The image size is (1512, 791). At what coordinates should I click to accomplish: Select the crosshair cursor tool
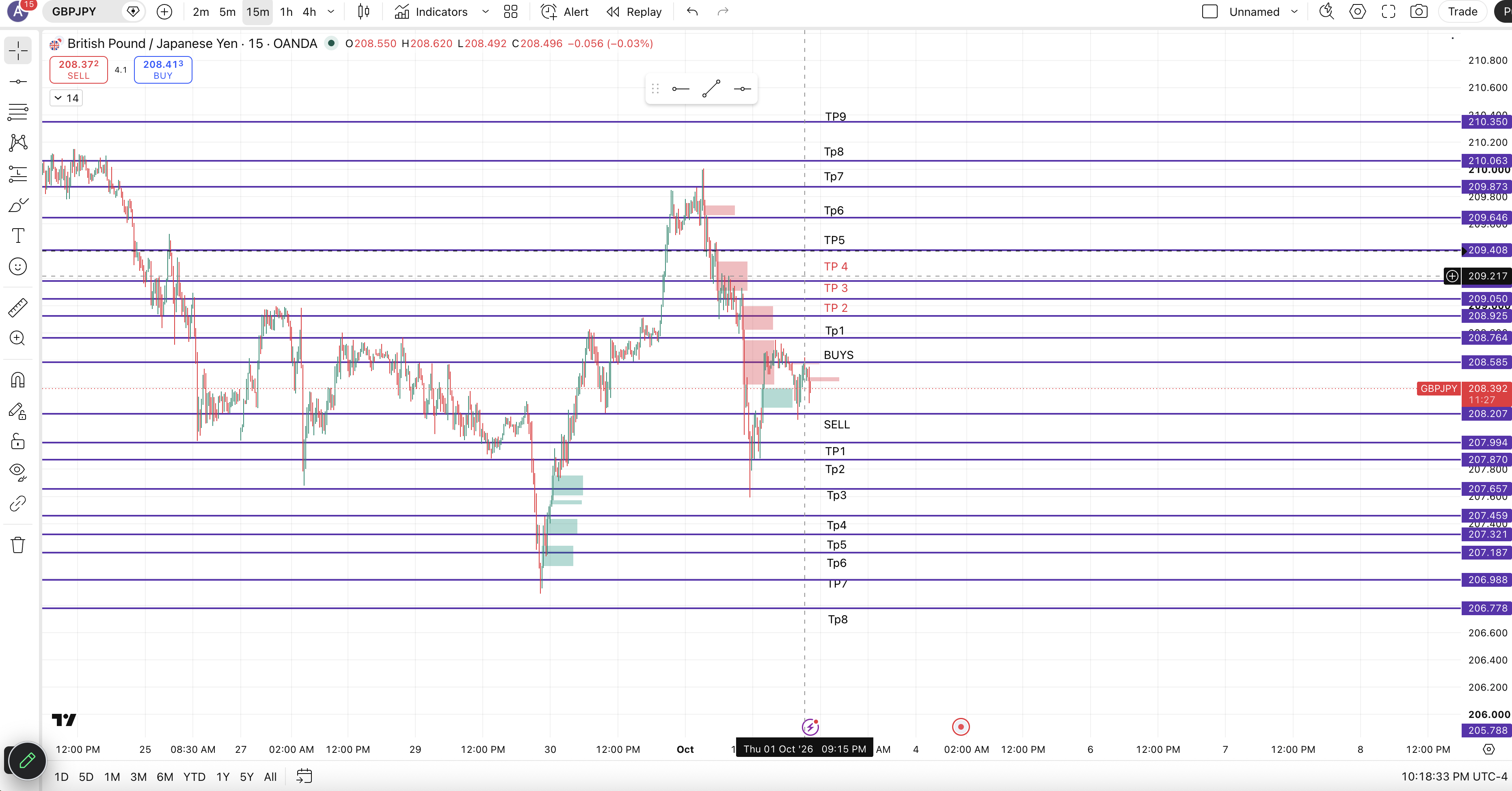pos(18,50)
